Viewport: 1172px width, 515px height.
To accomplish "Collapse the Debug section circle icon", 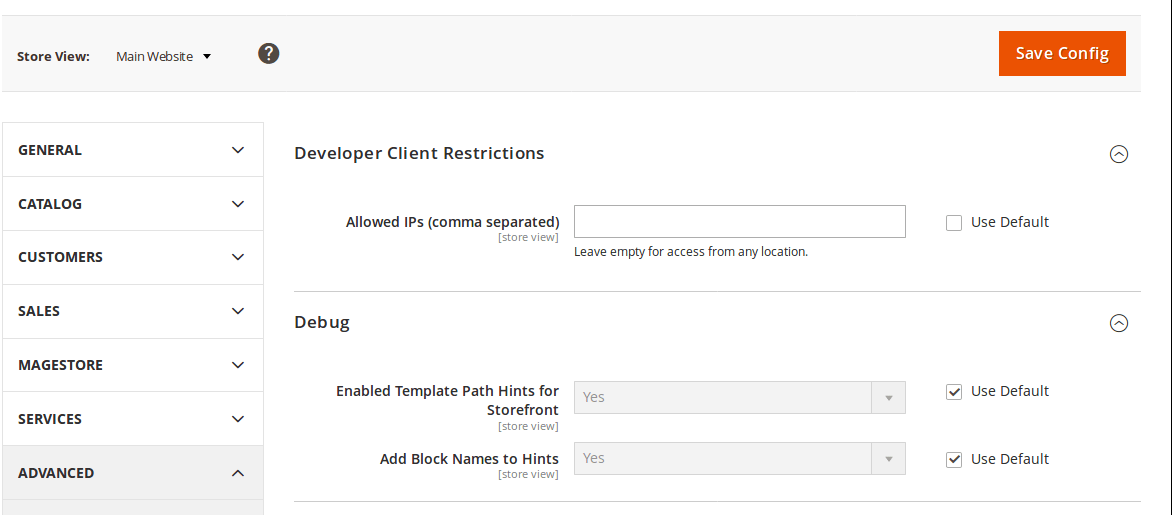I will (x=1119, y=323).
